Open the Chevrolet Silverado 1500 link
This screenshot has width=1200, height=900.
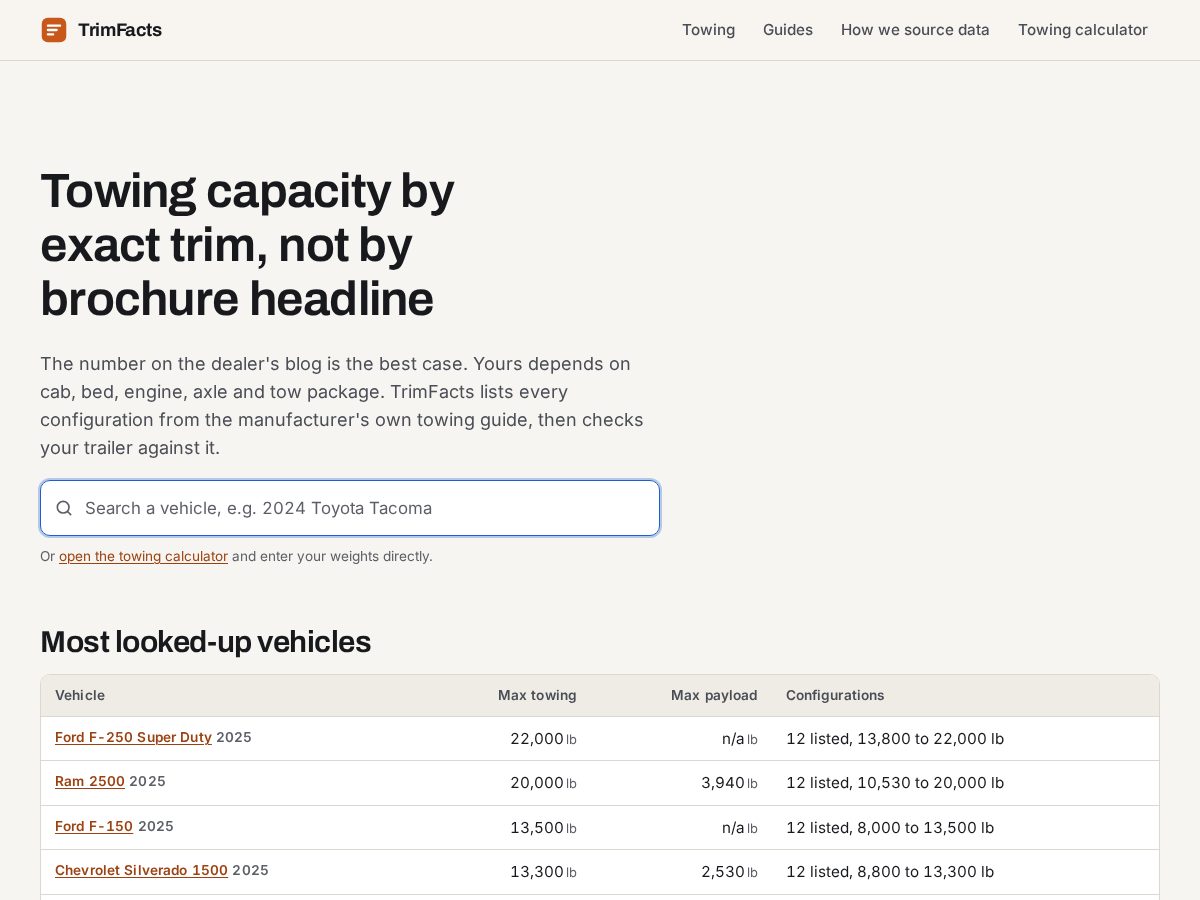coord(141,870)
